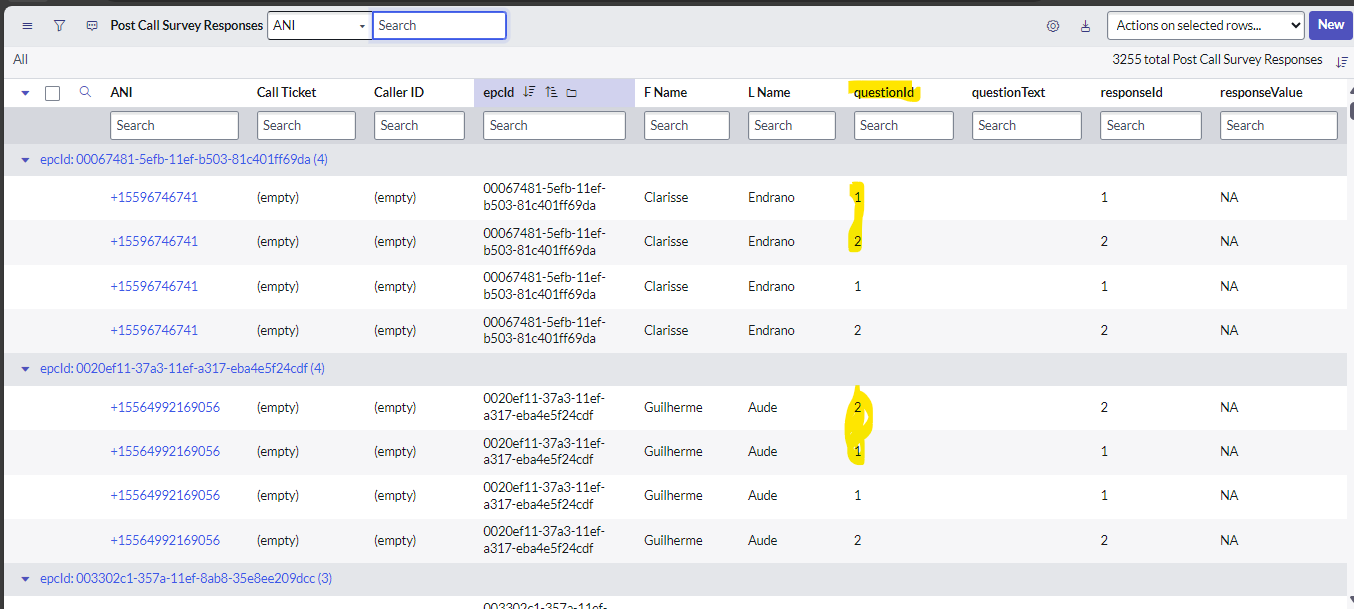Click the questionId column header

pyautogui.click(x=884, y=93)
